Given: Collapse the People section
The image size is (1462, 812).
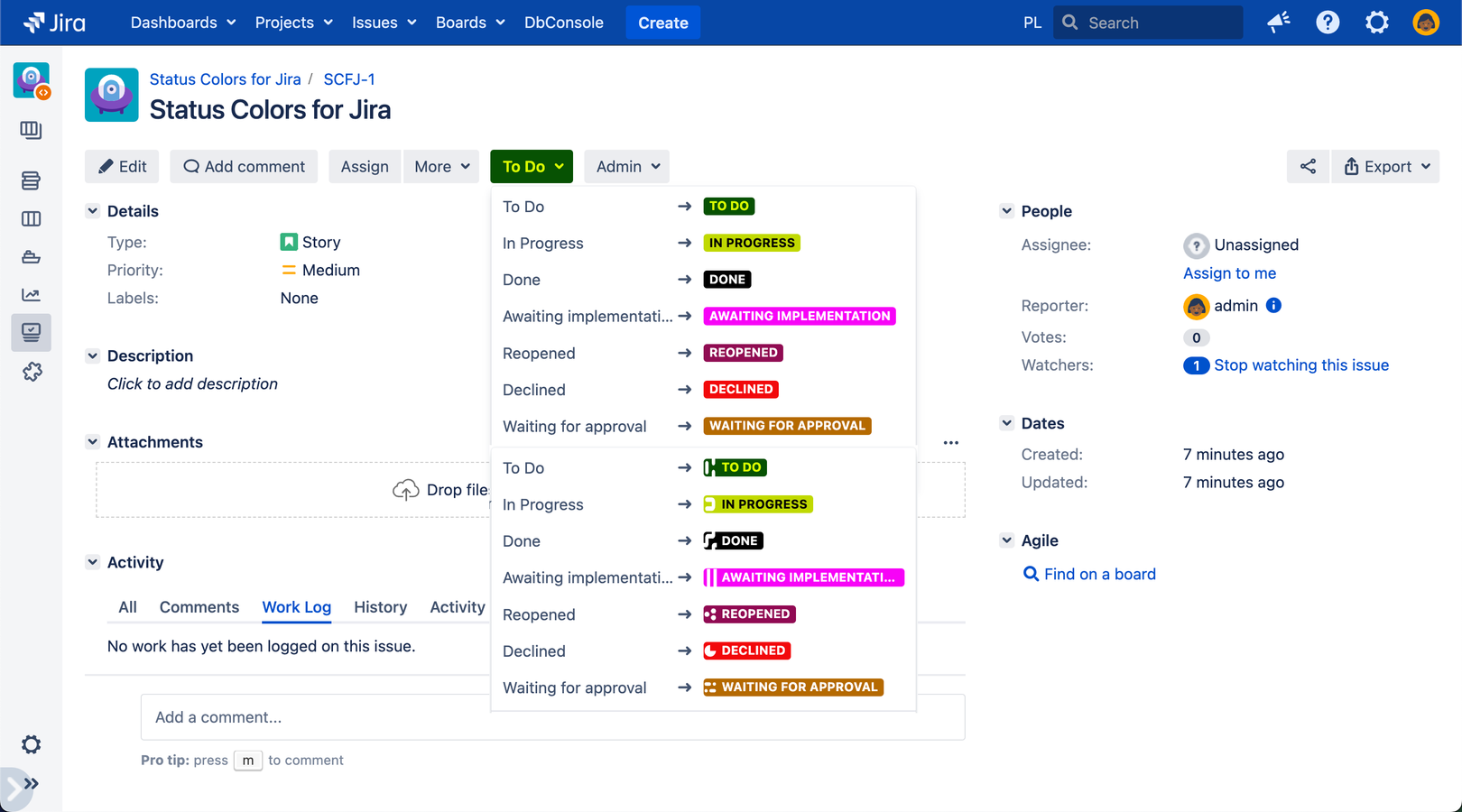Looking at the screenshot, I should 1006,211.
